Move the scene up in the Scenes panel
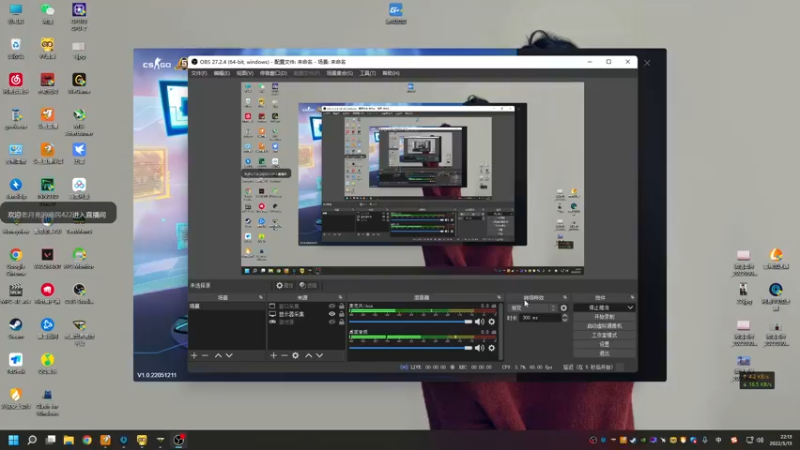Screen dimensions: 800x450 point(218,356)
